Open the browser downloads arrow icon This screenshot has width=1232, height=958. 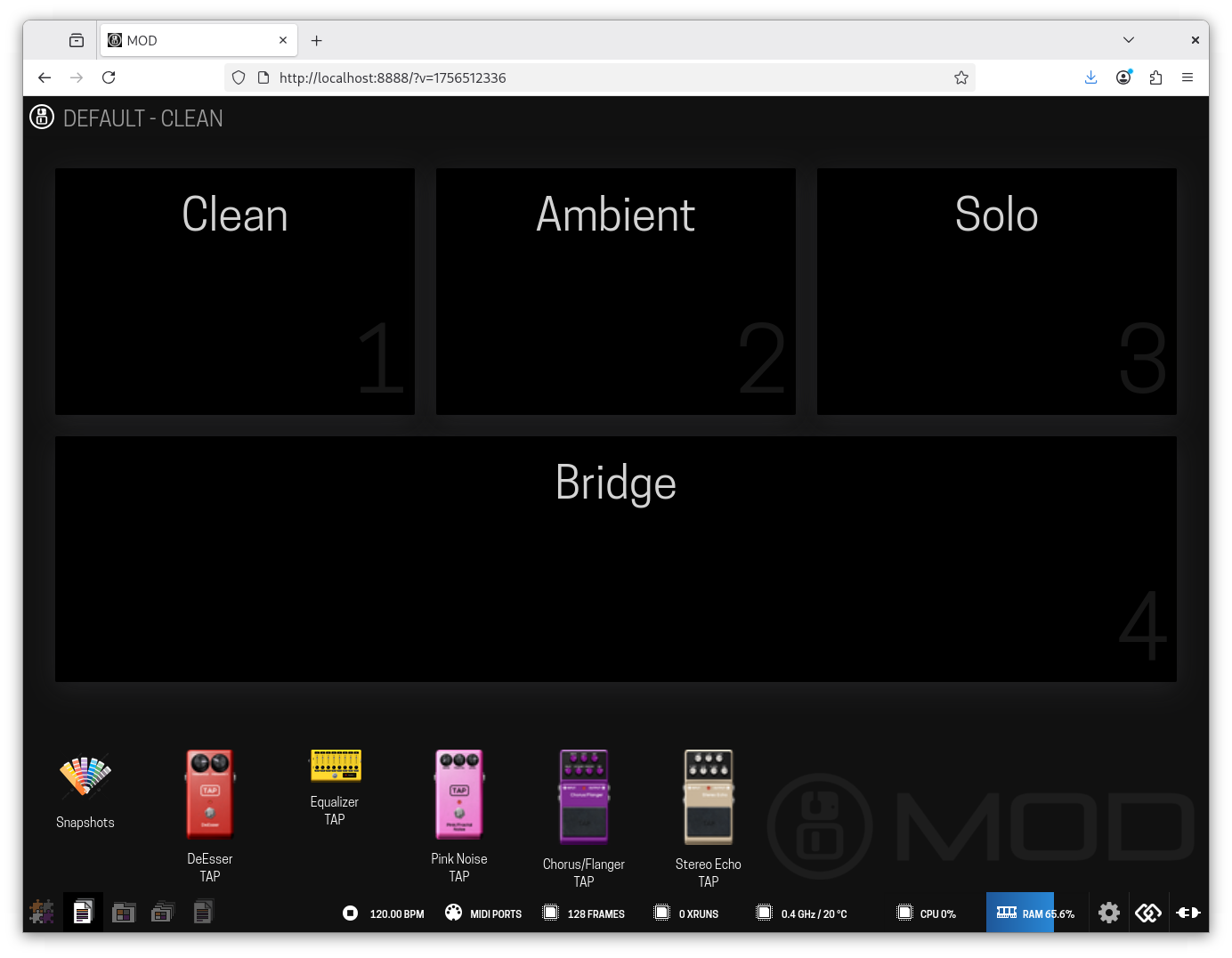pyautogui.click(x=1091, y=77)
